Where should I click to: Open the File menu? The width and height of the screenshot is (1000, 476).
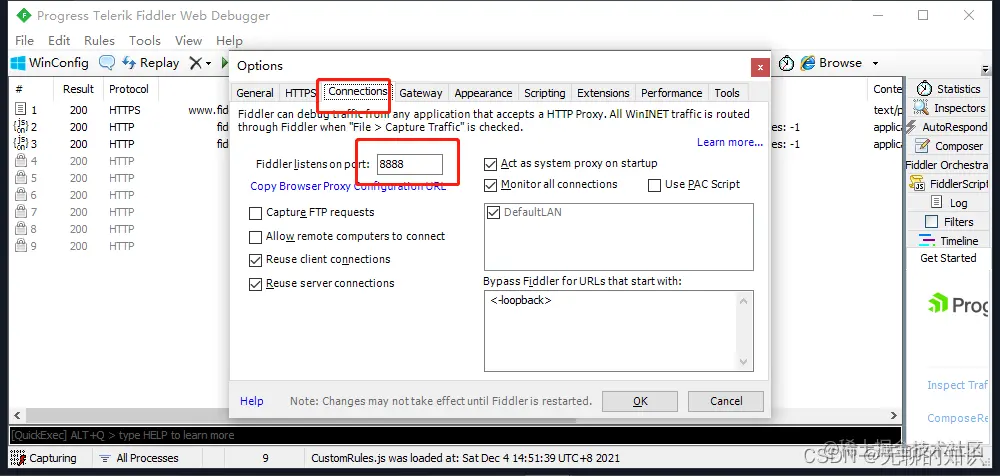24,40
